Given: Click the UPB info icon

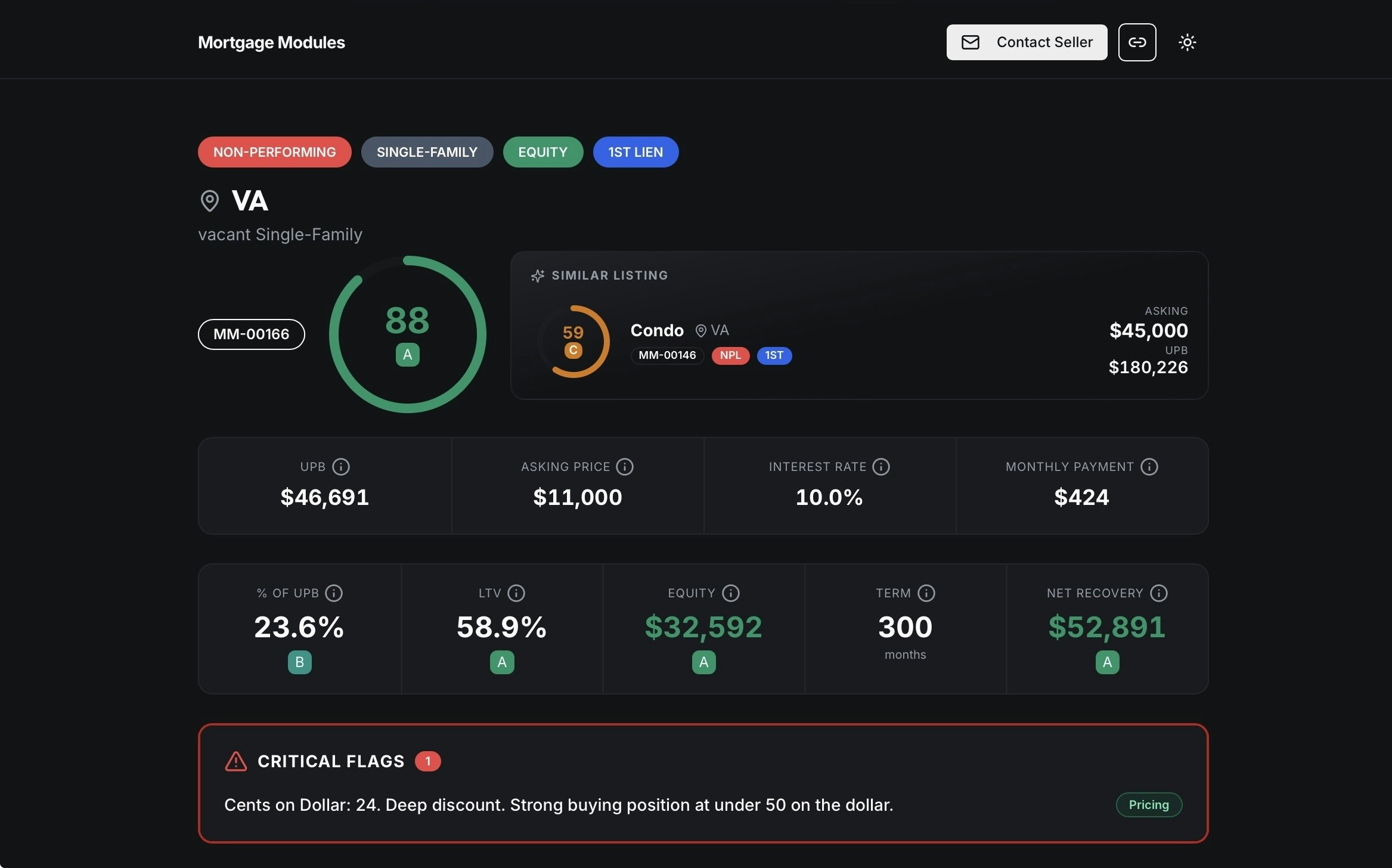Looking at the screenshot, I should (341, 467).
